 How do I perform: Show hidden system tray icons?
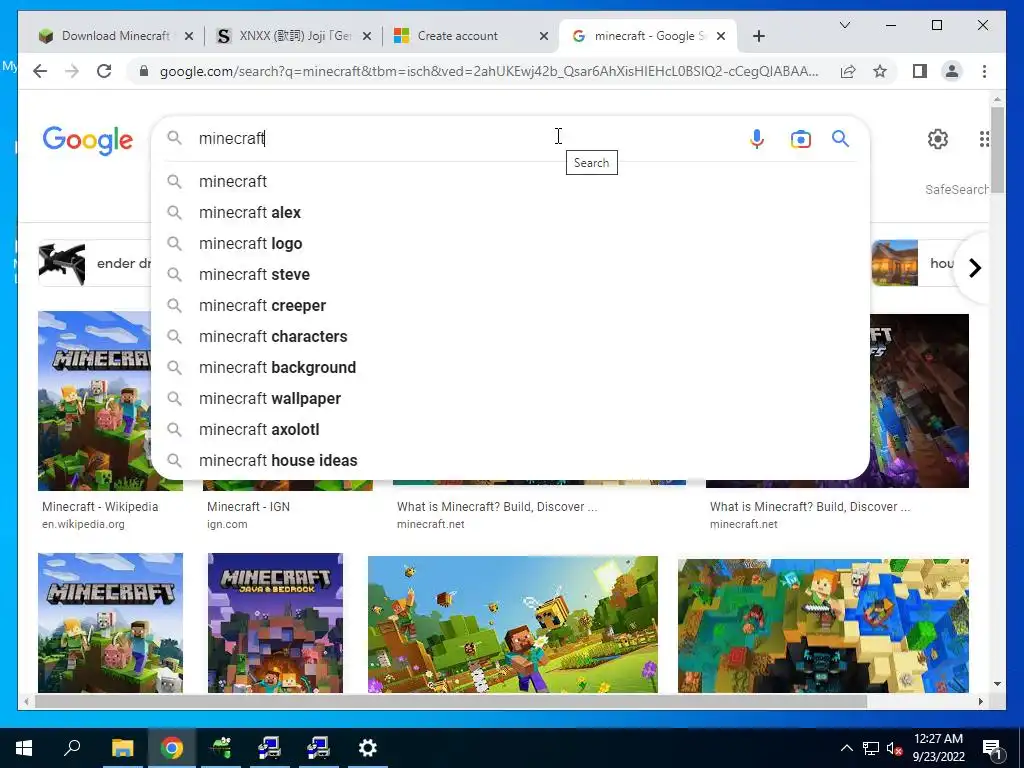(846, 748)
